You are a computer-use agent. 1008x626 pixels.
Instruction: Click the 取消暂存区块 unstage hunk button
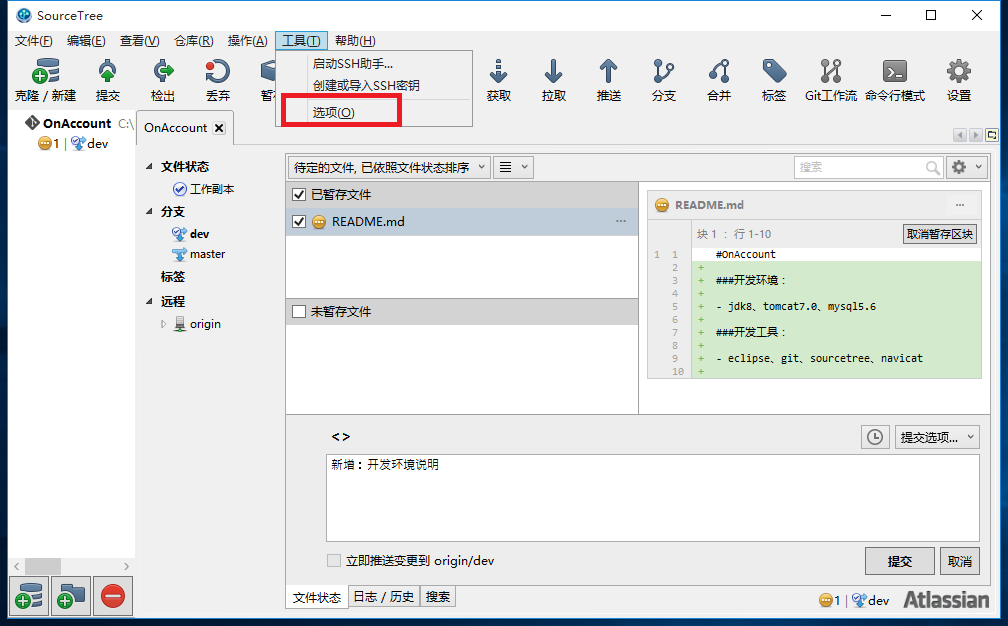coord(940,234)
